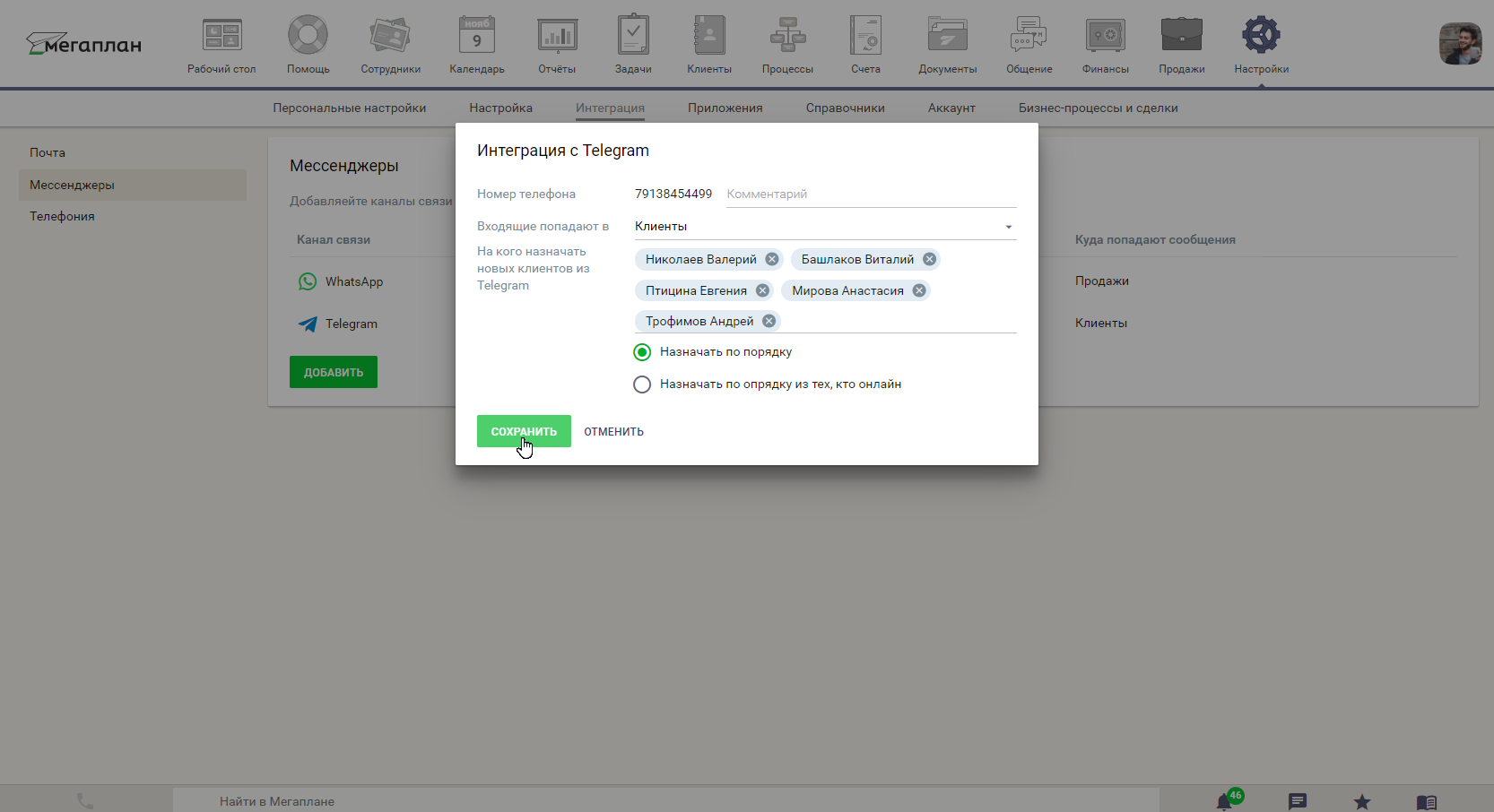The height and width of the screenshot is (812, 1494).
Task: Remove Башлаков Виталий from assignees
Action: coord(929,259)
